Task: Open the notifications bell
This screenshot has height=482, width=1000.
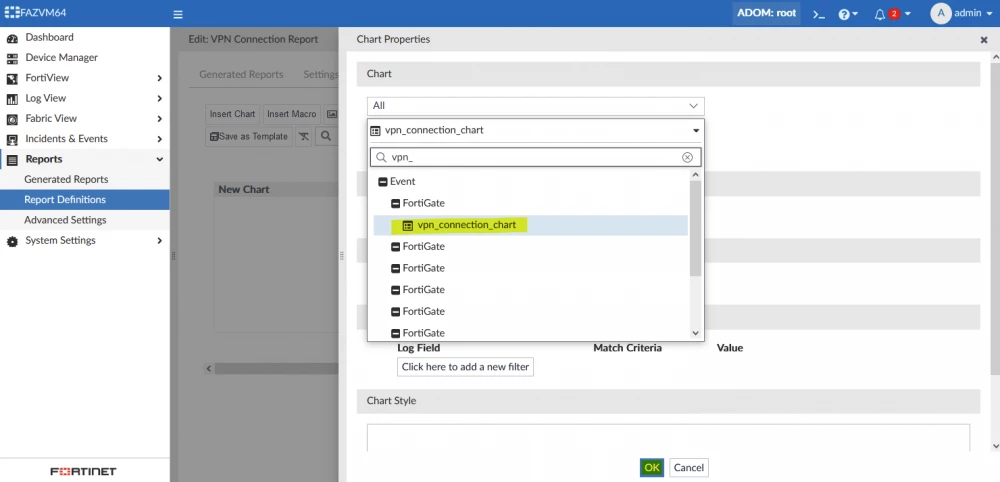Action: coord(880,14)
